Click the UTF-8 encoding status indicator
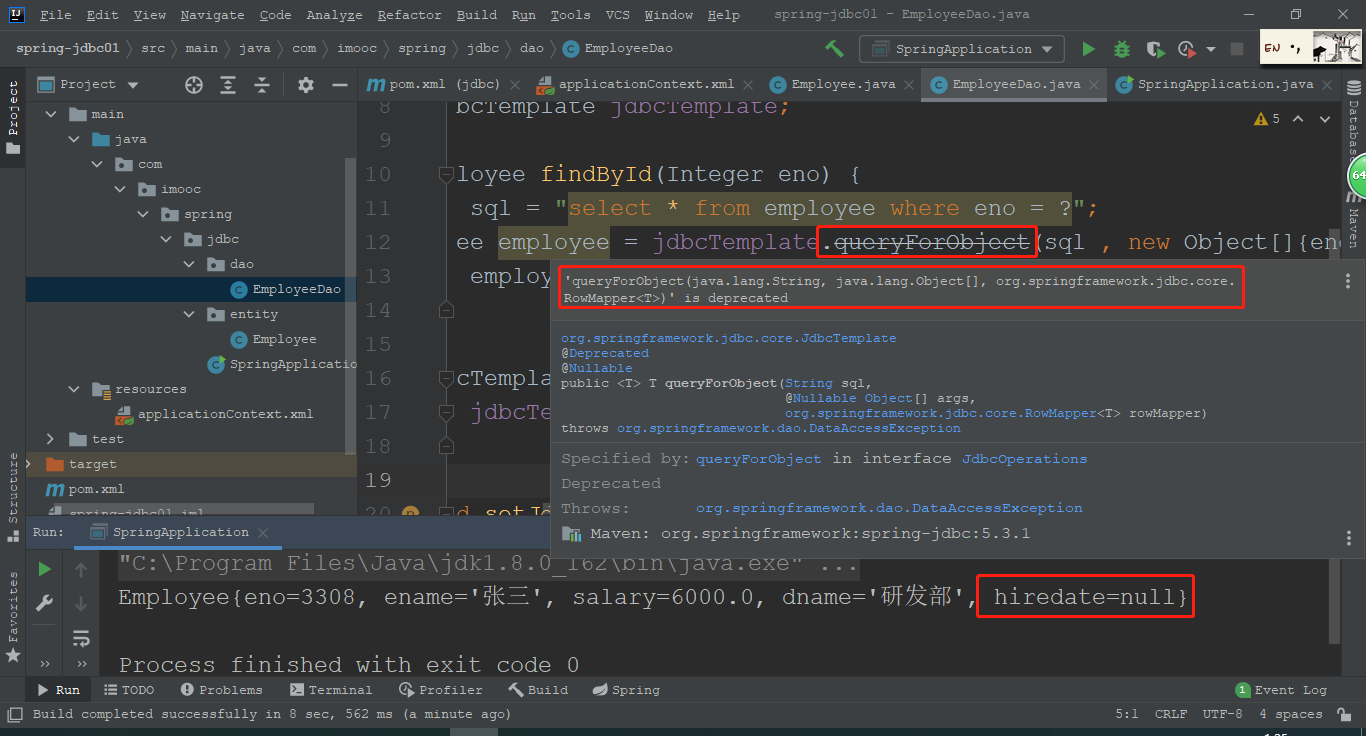Viewport: 1366px width, 736px height. 1223,714
